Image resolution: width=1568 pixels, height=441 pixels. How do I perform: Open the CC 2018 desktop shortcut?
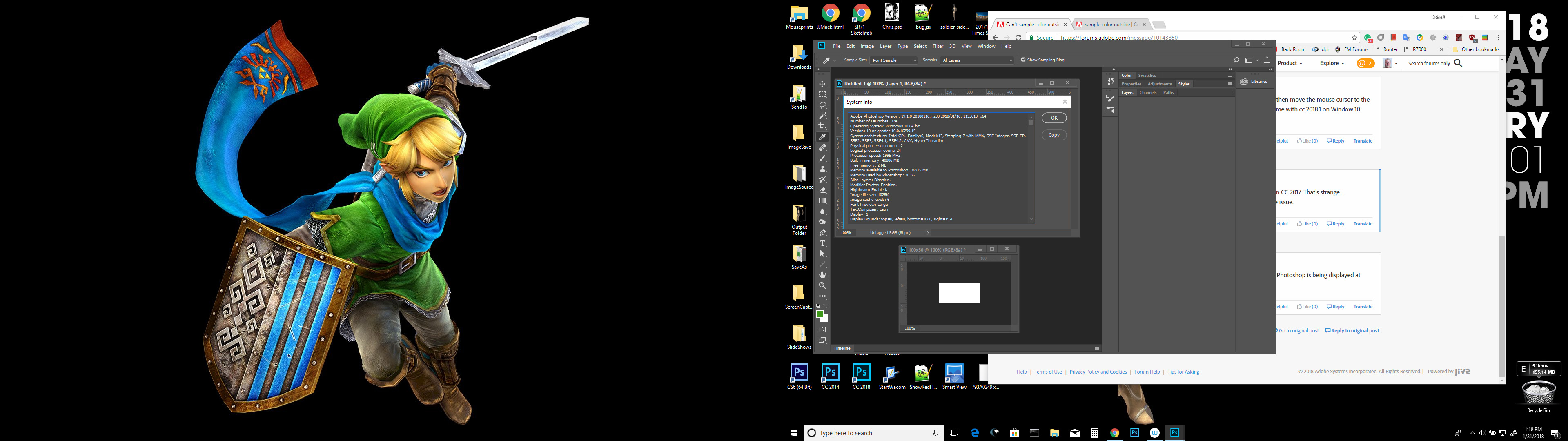coord(861,376)
